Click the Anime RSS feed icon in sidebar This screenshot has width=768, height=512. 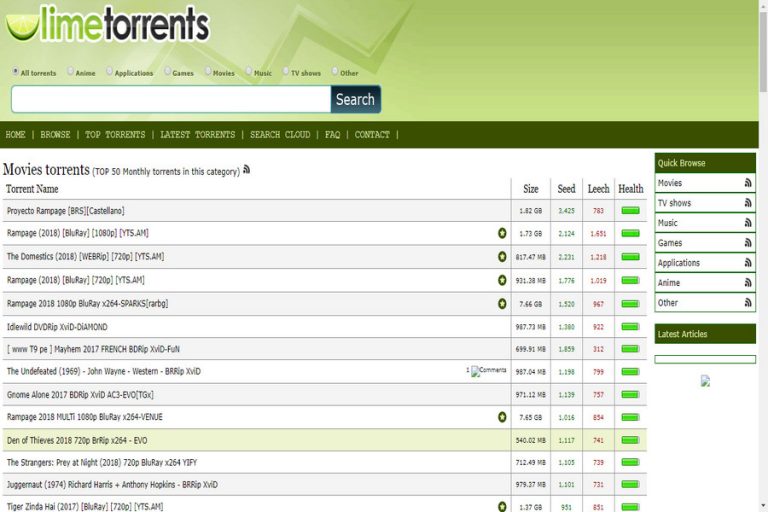(x=747, y=283)
